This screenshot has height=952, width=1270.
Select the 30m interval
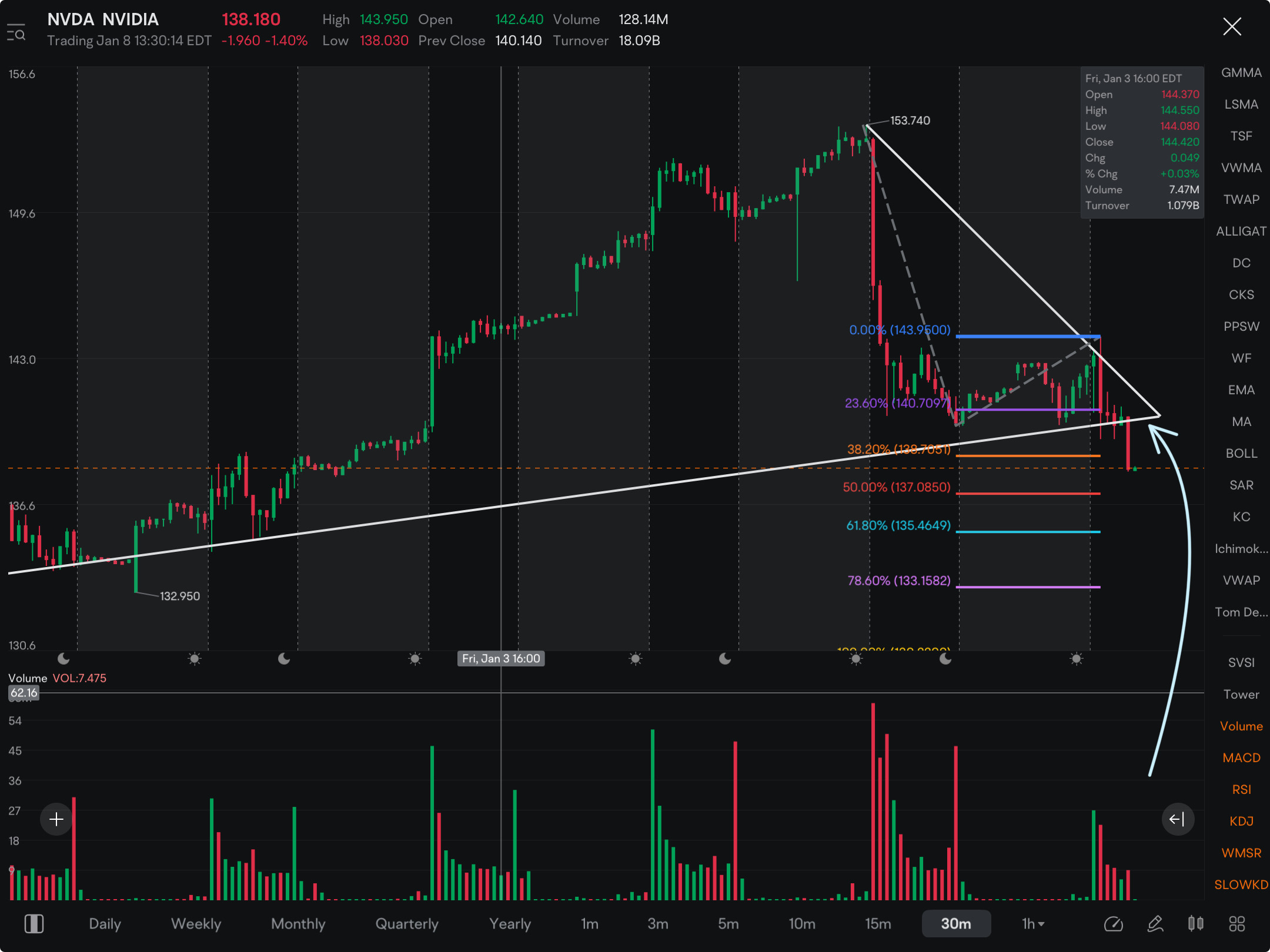pyautogui.click(x=956, y=924)
